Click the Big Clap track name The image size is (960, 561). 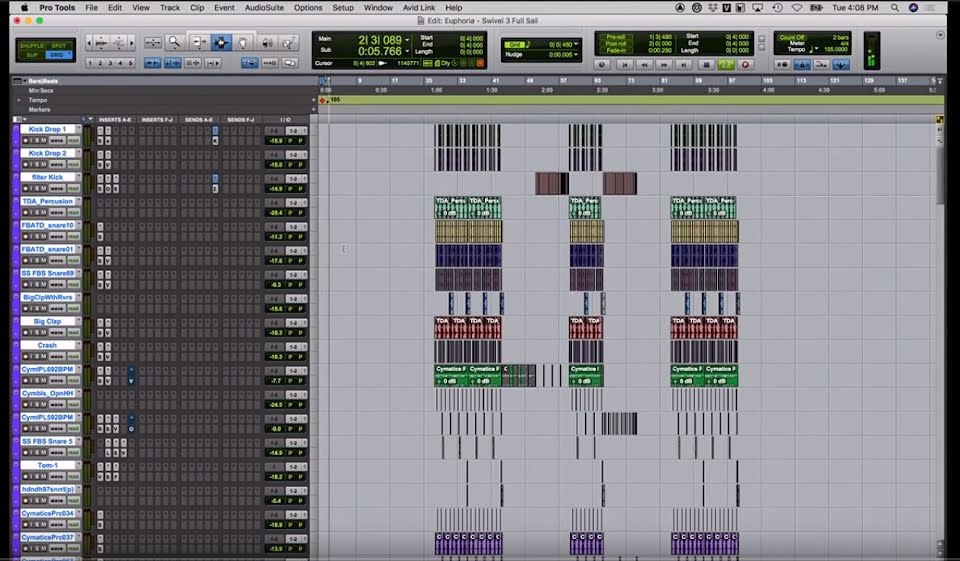(x=48, y=322)
